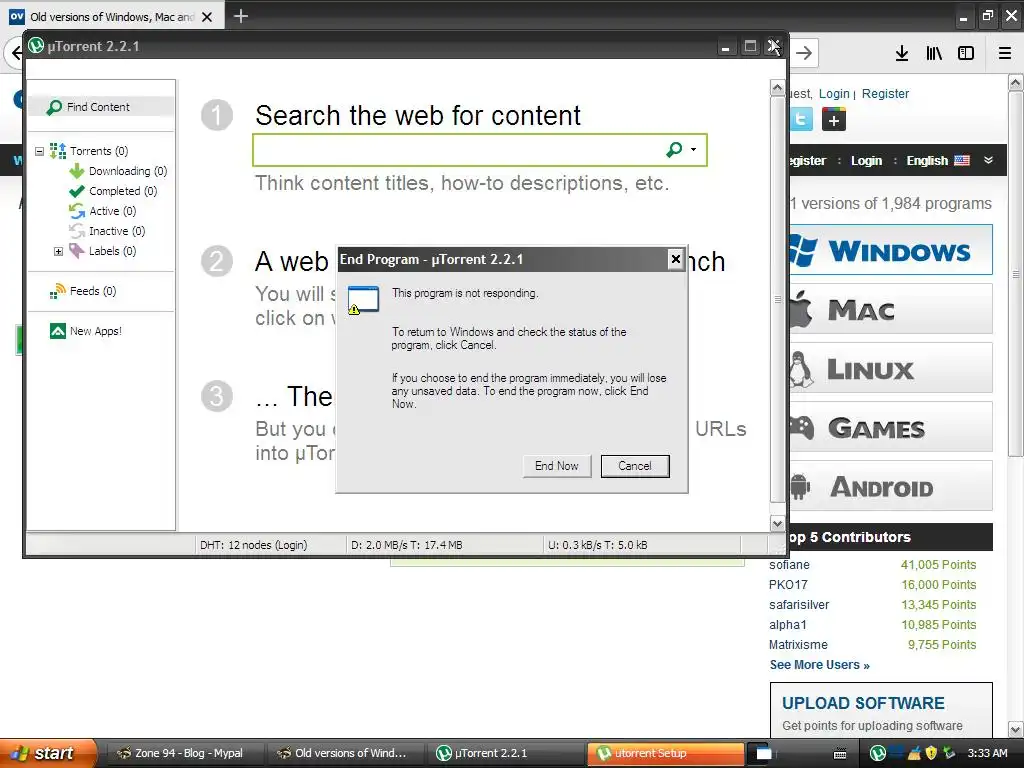Select Downloading (0) category

coord(118,171)
